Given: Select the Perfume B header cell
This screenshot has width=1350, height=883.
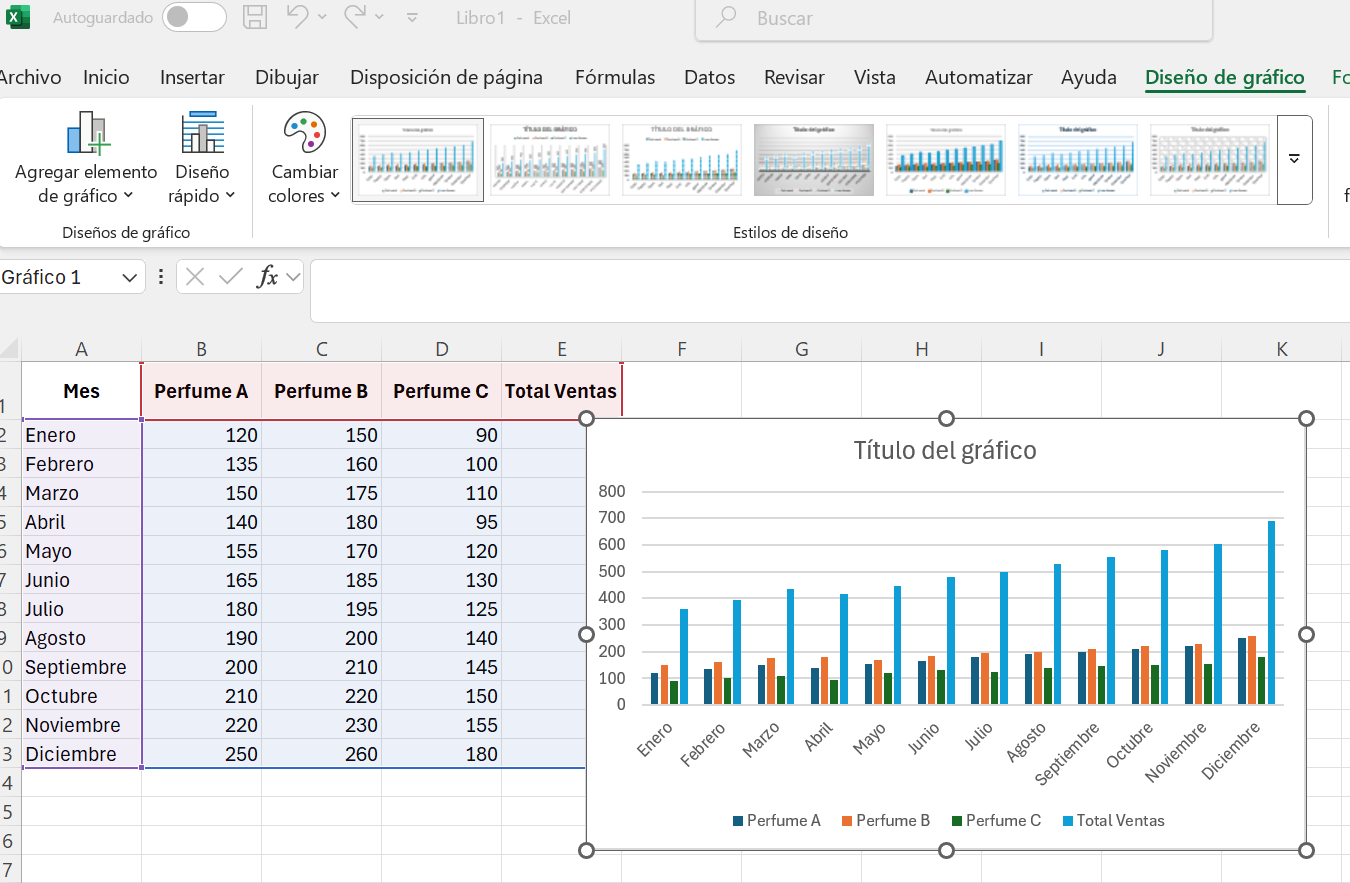Looking at the screenshot, I should coord(321,391).
